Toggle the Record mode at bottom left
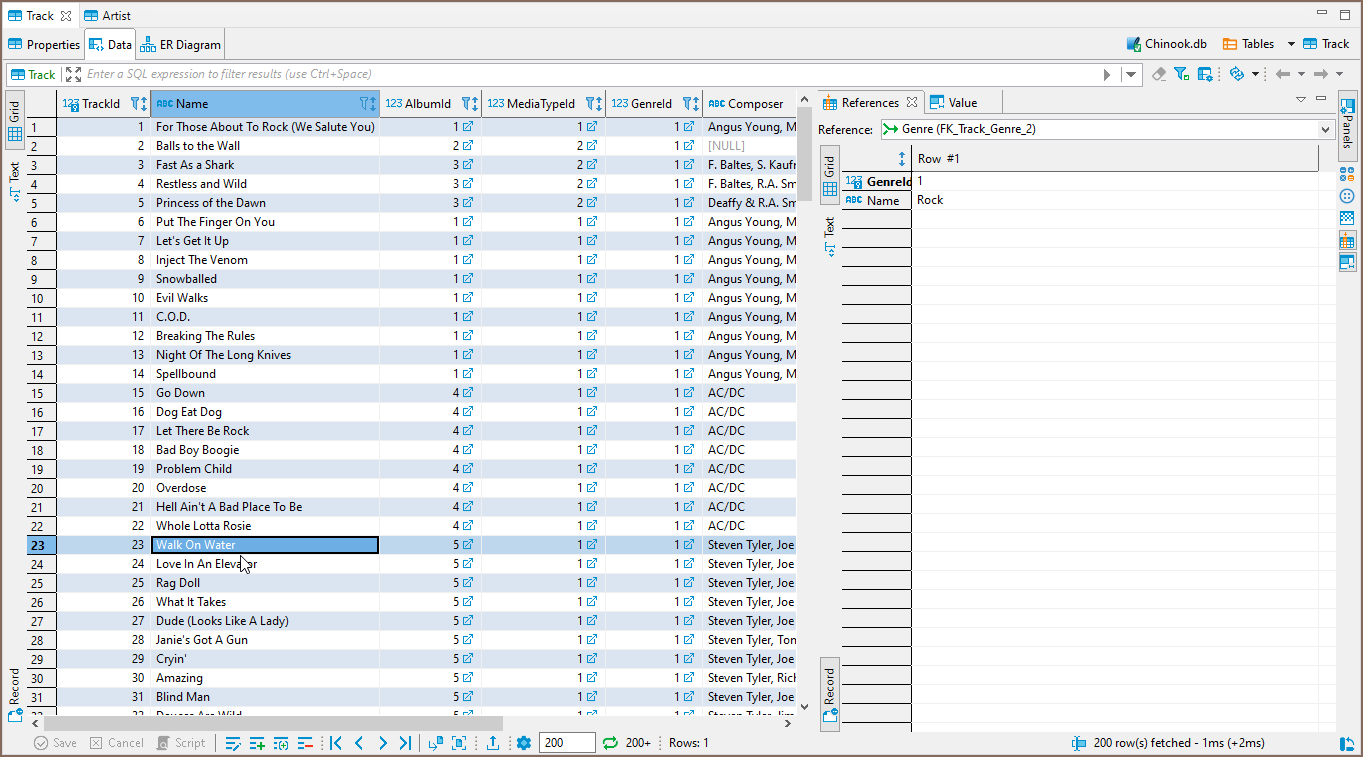The width and height of the screenshot is (1363, 757). click(x=15, y=694)
